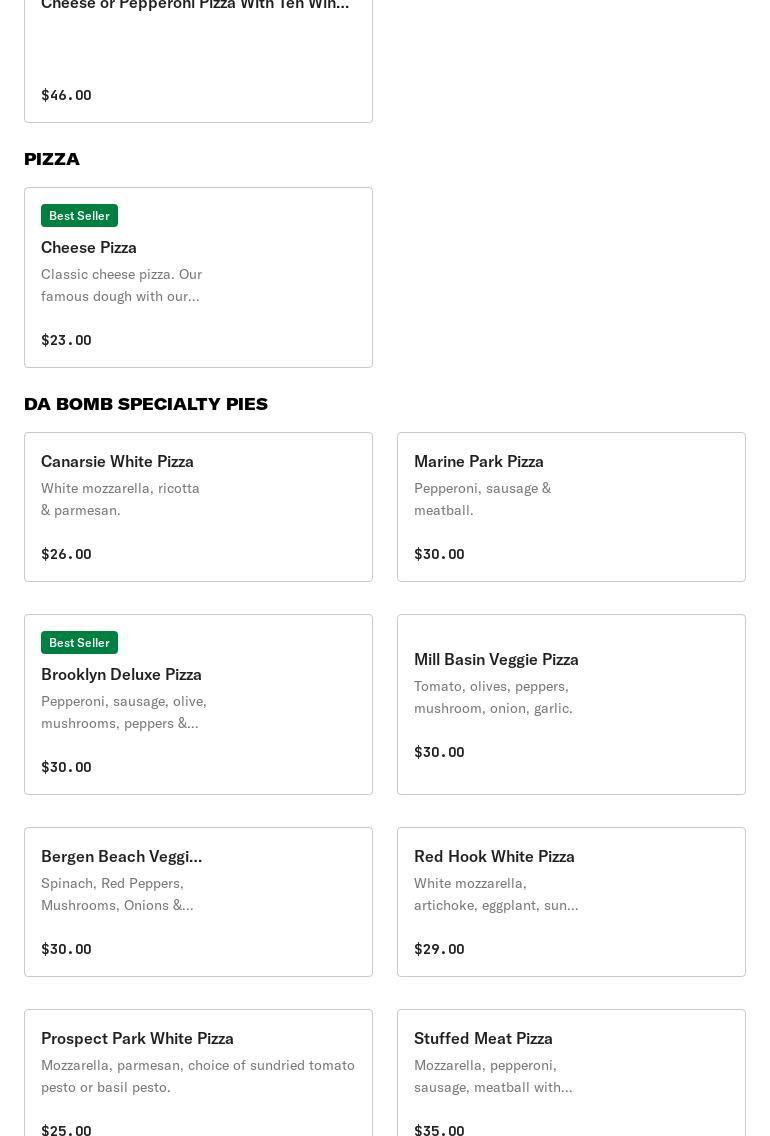Select the Canarsie White Pizza card
Image resolution: width=770 pixels, height=1136 pixels.
click(198, 507)
